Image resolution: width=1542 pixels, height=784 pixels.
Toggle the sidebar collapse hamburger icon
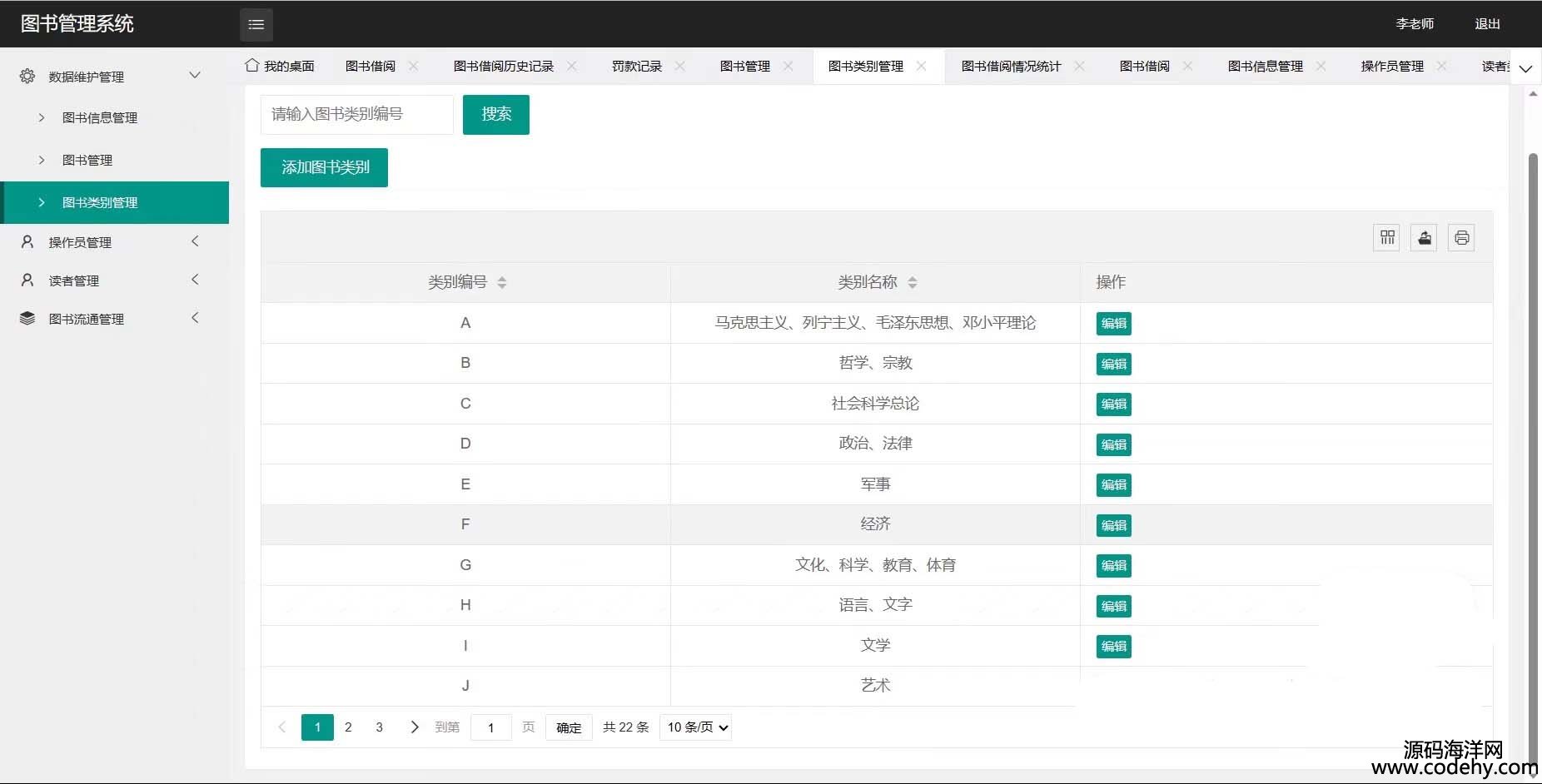coord(256,25)
